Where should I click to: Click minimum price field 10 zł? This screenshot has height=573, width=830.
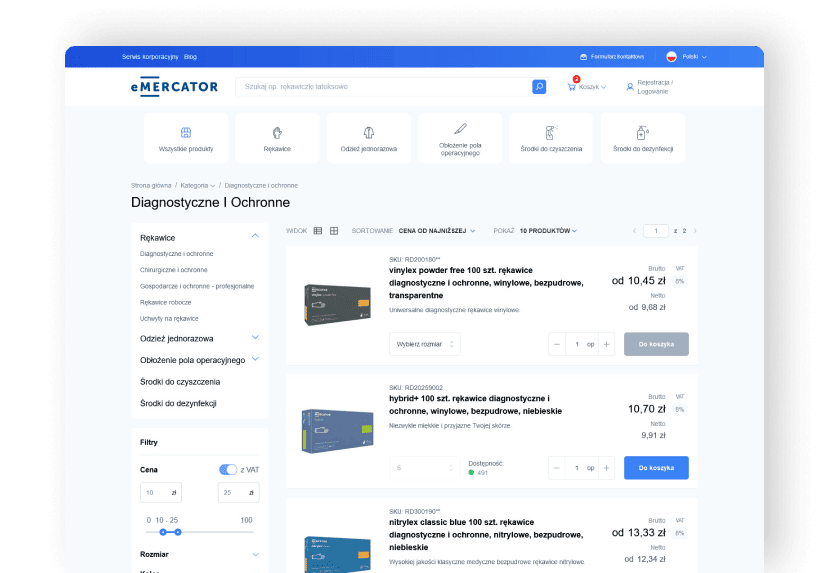click(x=161, y=493)
